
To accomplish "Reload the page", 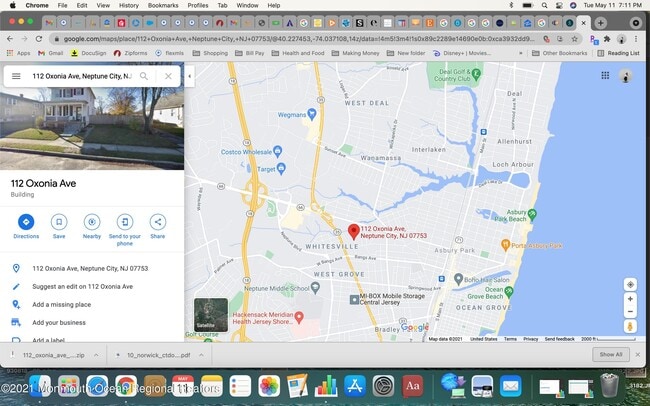I will (x=39, y=39).
